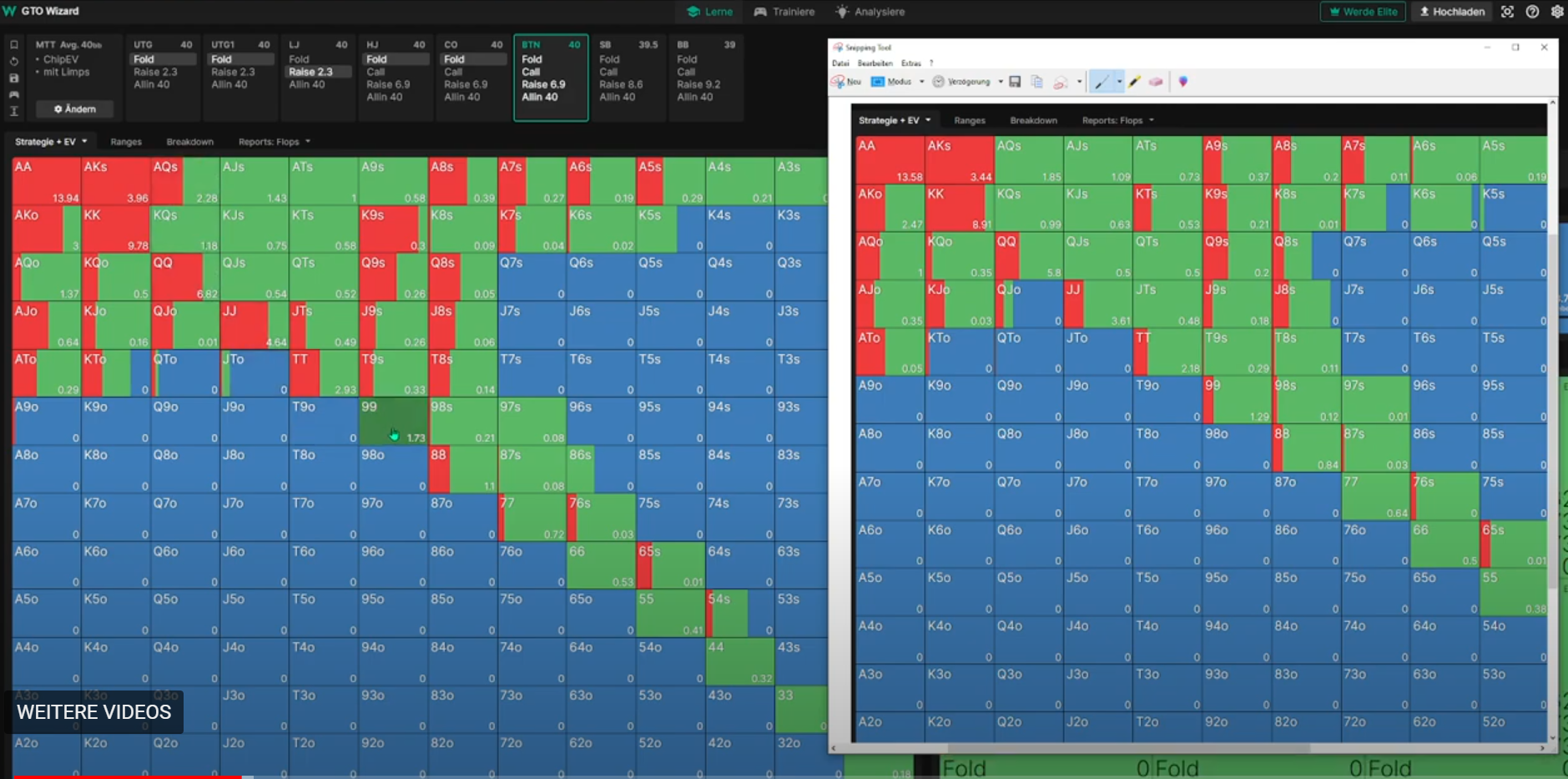
Task: Select the pen tool in Snipping Tool
Action: click(1102, 82)
